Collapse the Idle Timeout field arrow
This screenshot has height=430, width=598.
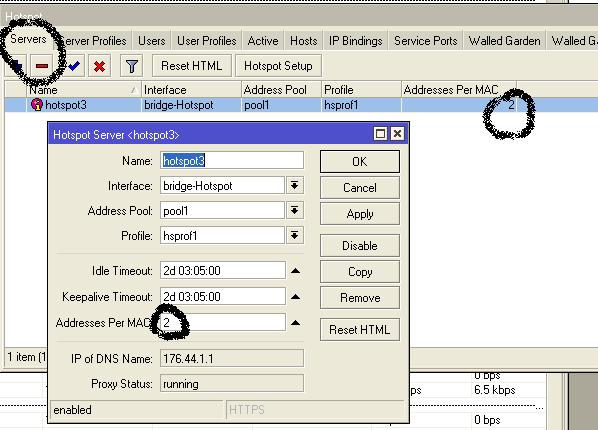point(295,271)
